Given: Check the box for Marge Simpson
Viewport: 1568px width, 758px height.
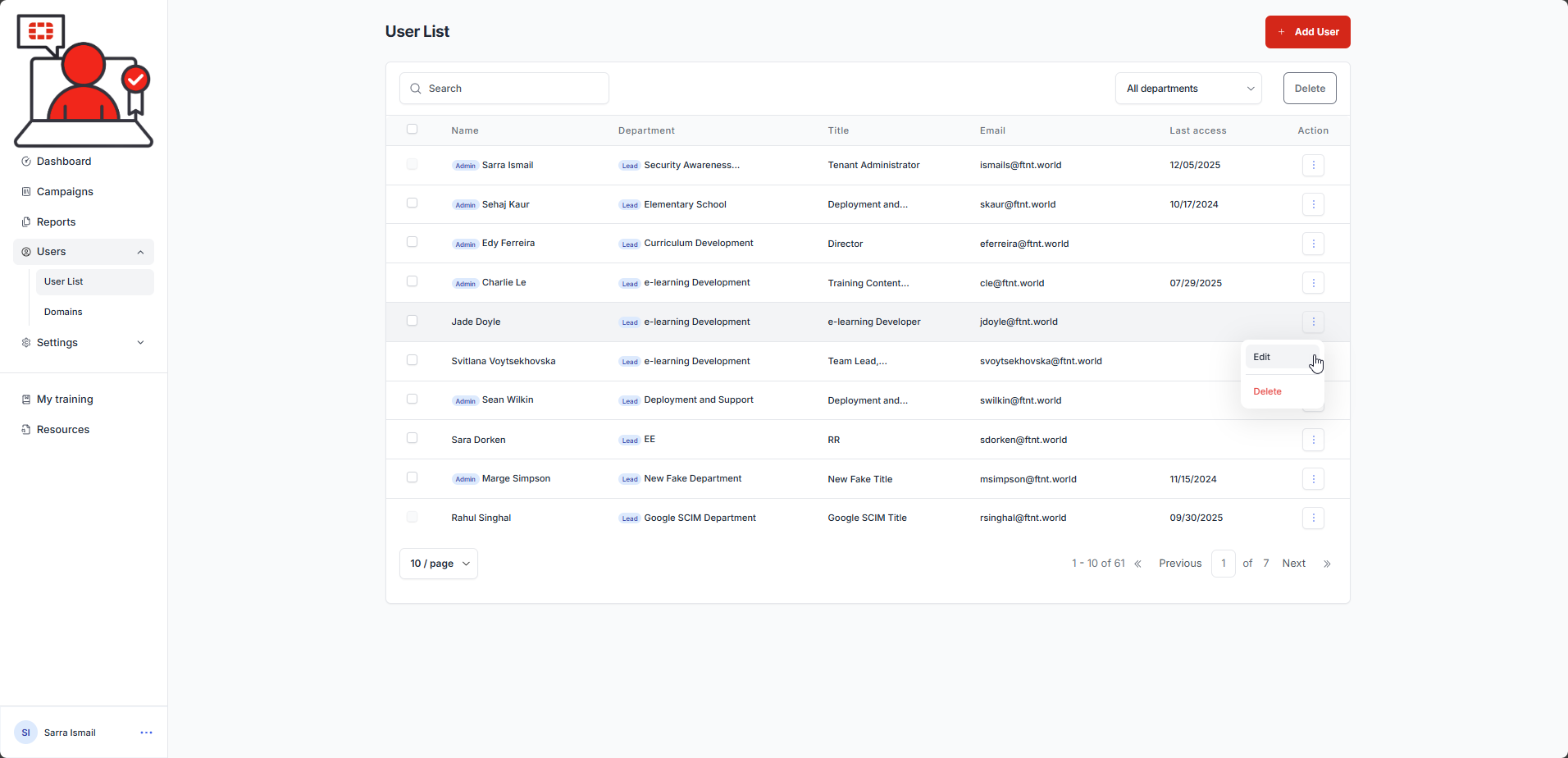Looking at the screenshot, I should point(413,477).
